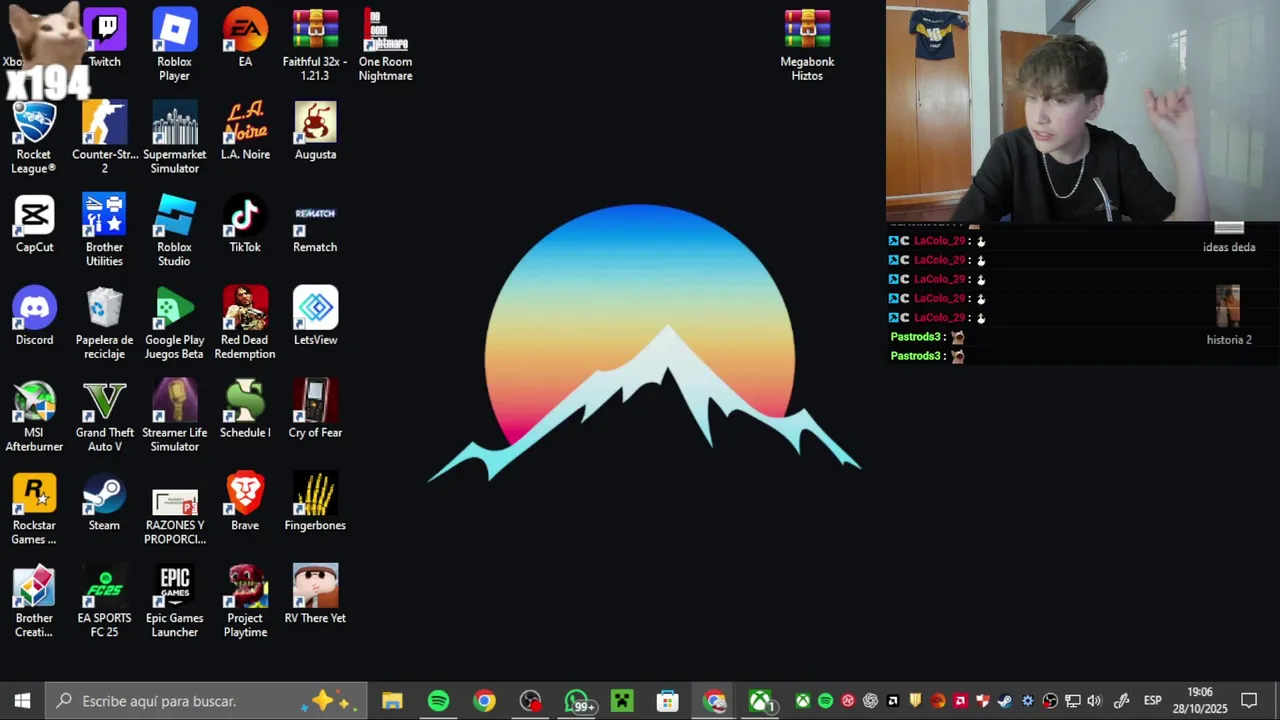
Task: Select the Google Play Juegos Beta icon
Action: pyautogui.click(x=174, y=324)
